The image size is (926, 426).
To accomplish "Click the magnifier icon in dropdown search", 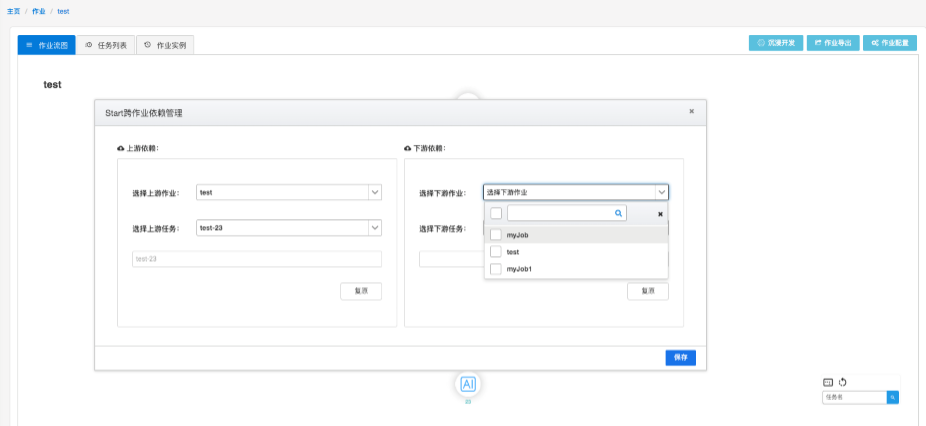I will point(618,213).
